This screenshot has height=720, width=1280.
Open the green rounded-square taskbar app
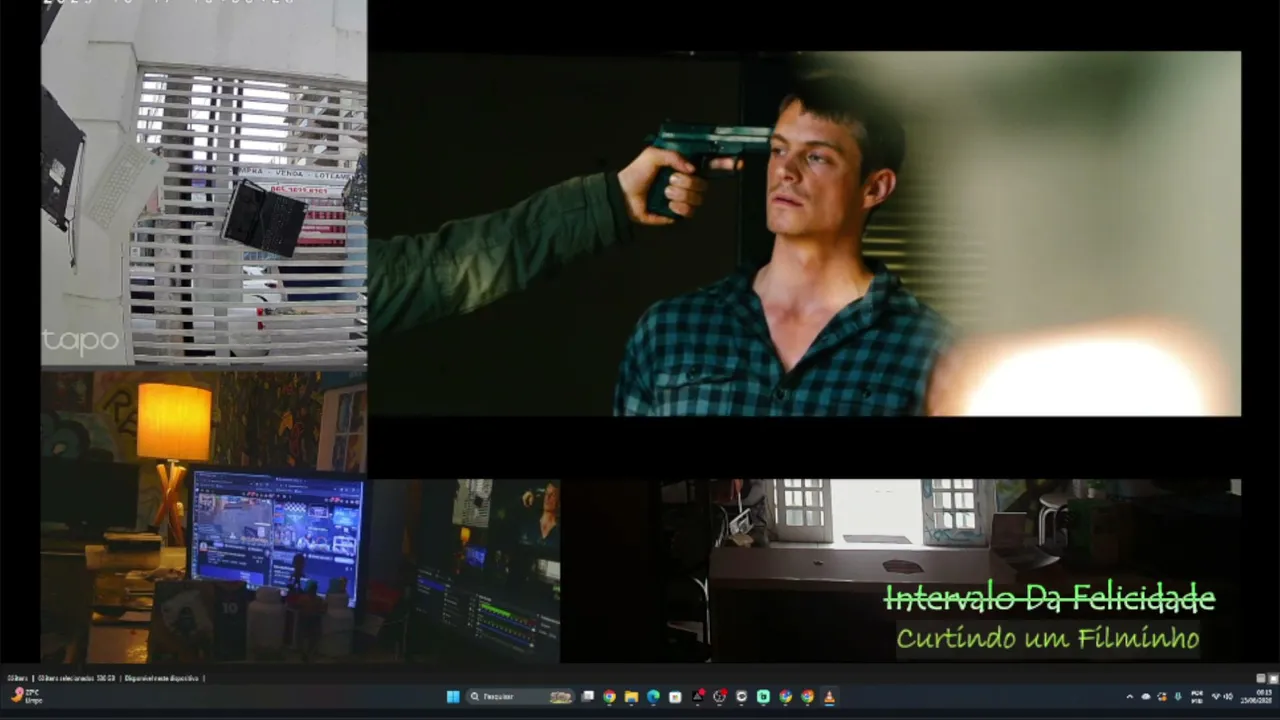(x=763, y=697)
